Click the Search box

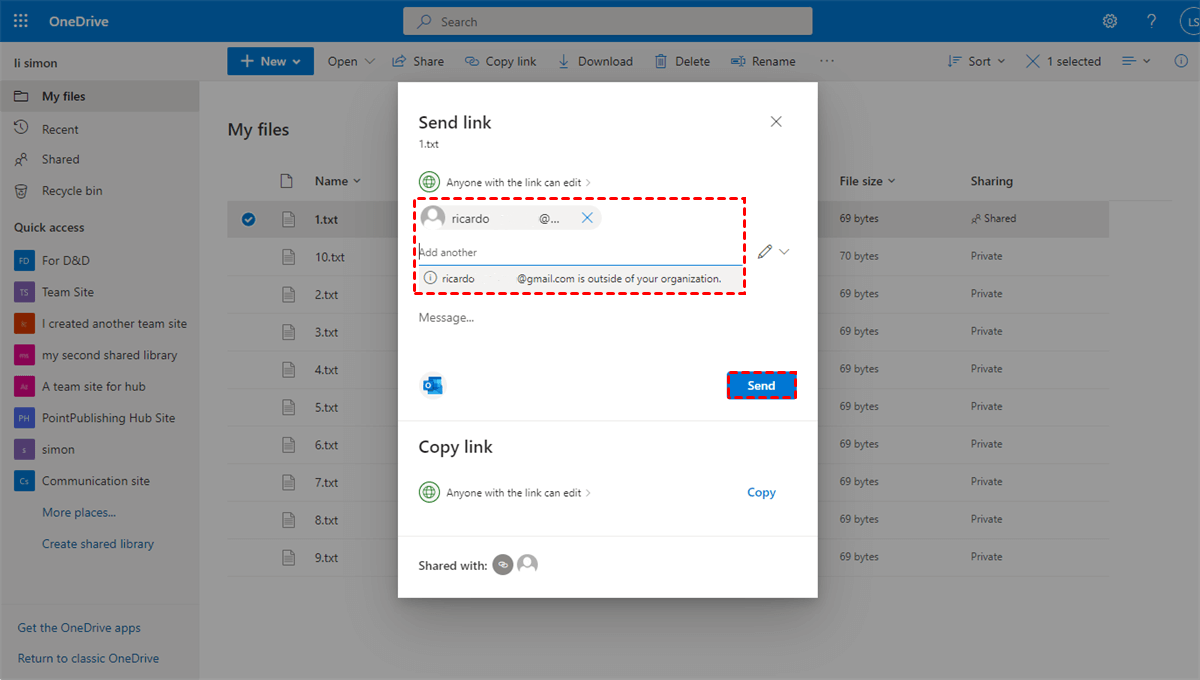pos(607,21)
